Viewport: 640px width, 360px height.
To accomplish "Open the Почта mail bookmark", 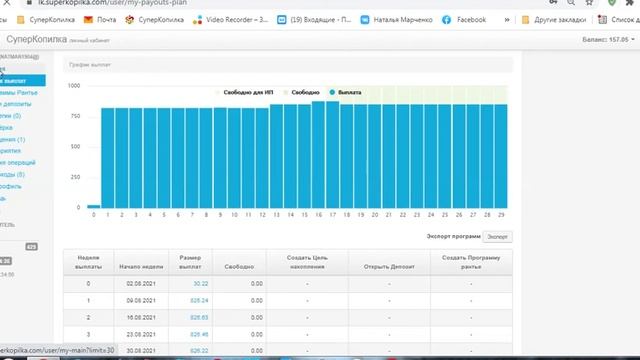I will click(100, 20).
